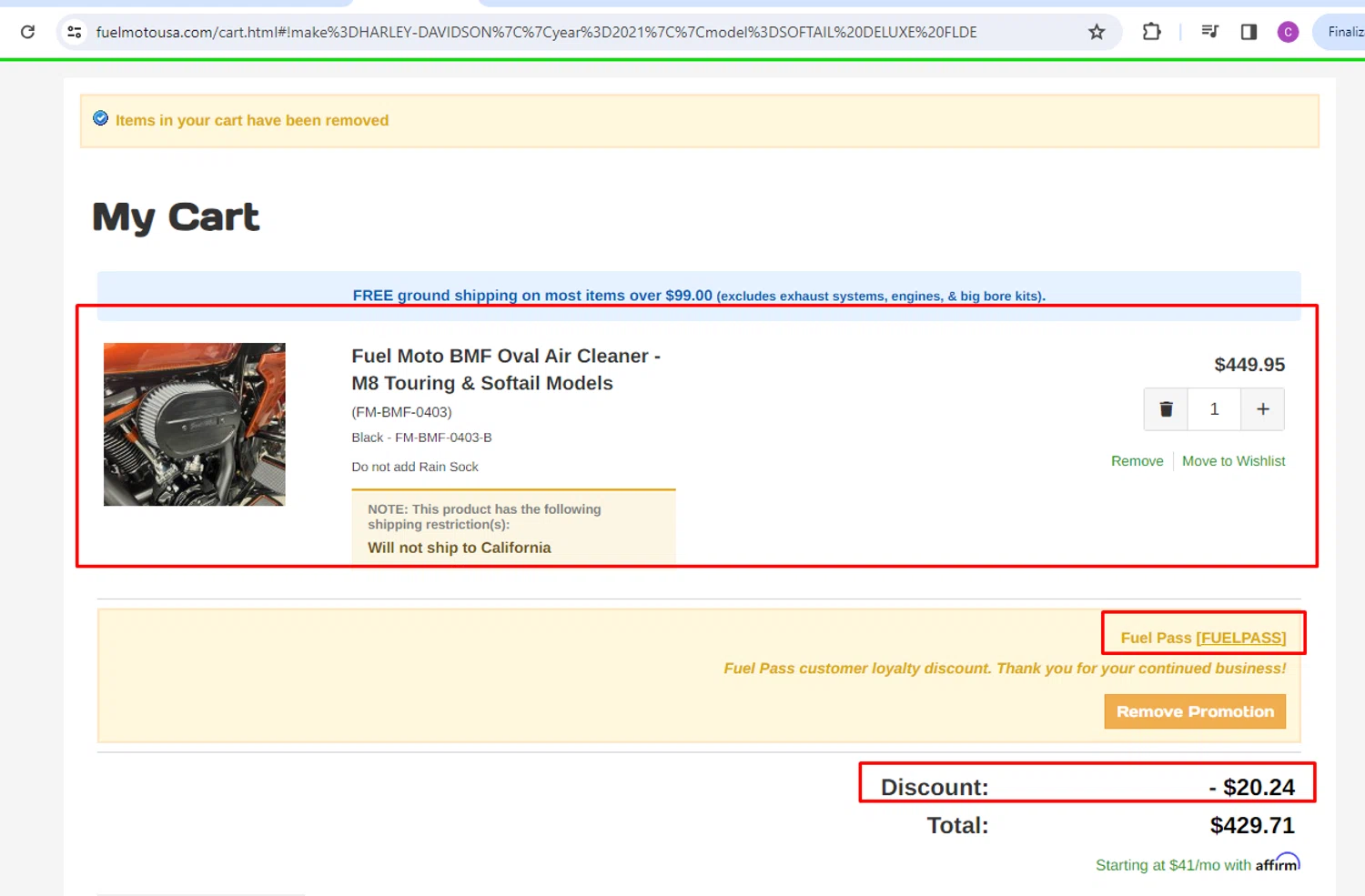Move the item to Wishlist
Screen dimensions: 1365x896
point(1233,461)
